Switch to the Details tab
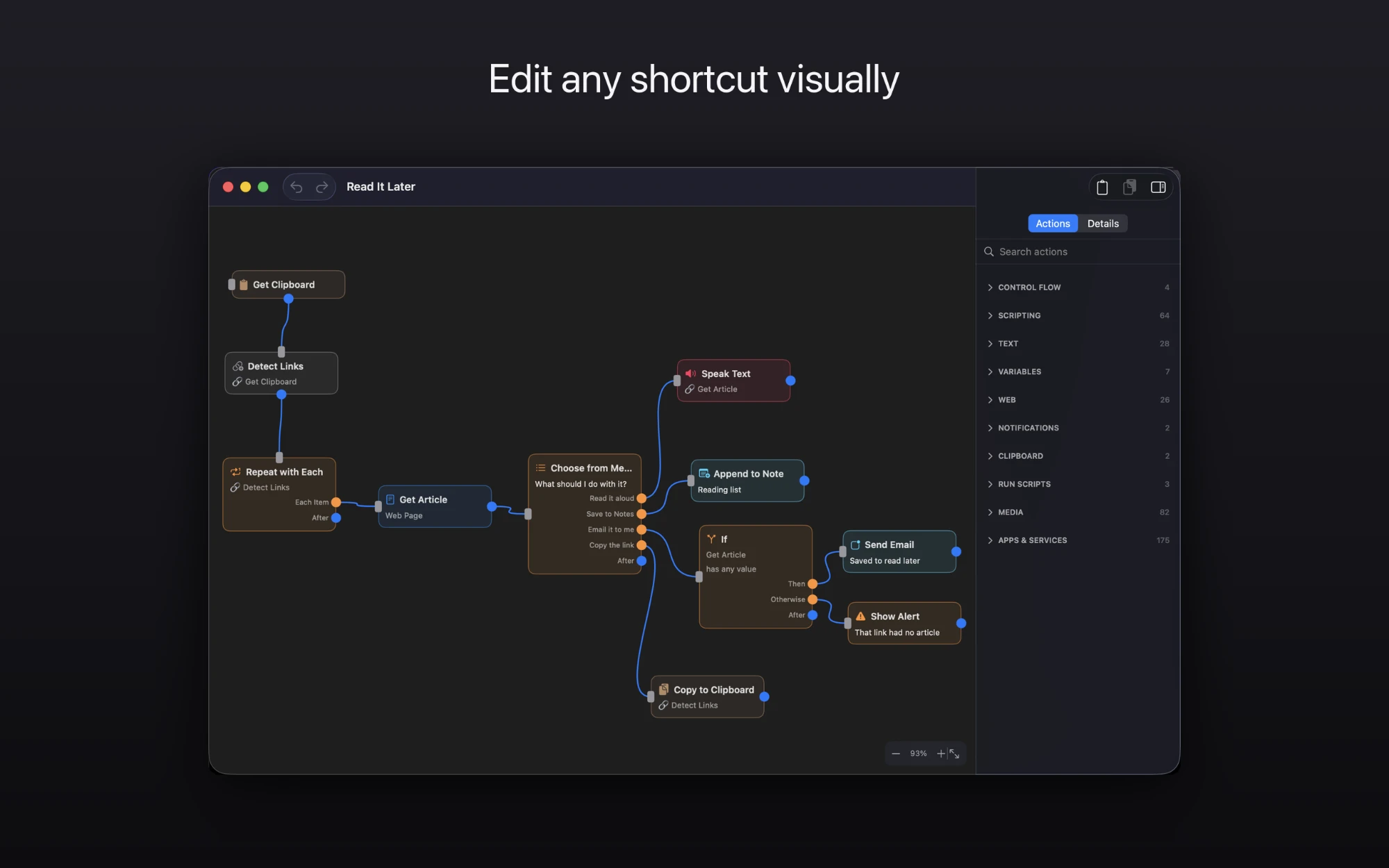 pyautogui.click(x=1103, y=223)
